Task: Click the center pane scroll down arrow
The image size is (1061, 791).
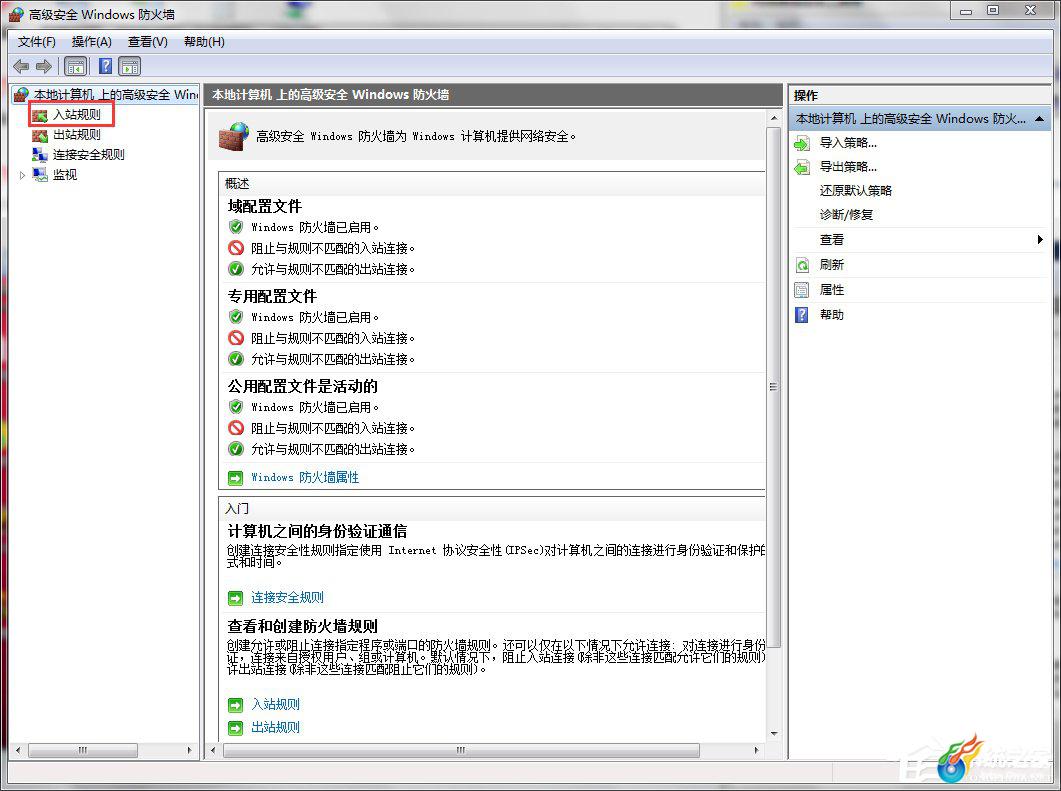Action: click(773, 733)
